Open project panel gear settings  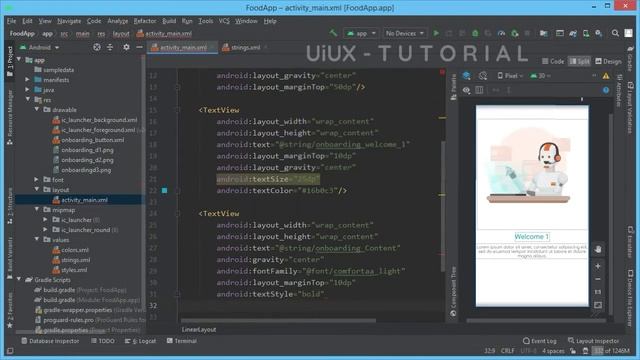pos(126,47)
